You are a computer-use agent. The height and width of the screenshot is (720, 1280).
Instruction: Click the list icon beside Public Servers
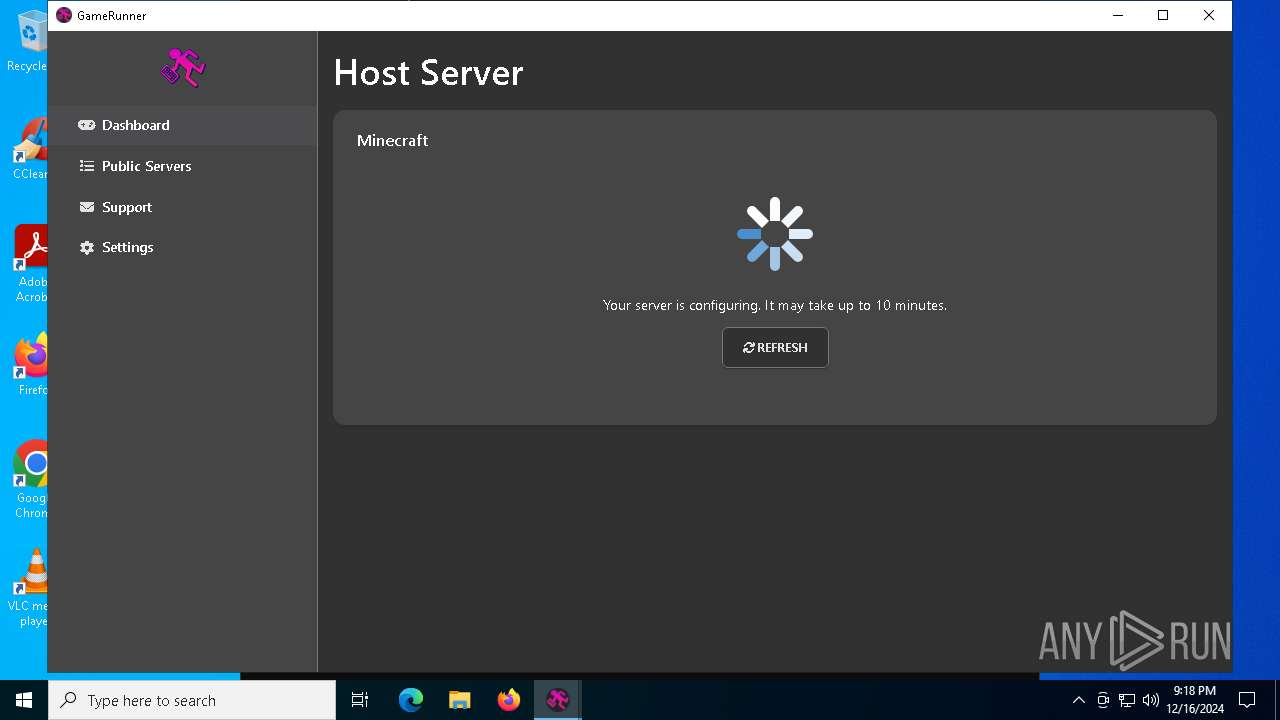pos(87,166)
